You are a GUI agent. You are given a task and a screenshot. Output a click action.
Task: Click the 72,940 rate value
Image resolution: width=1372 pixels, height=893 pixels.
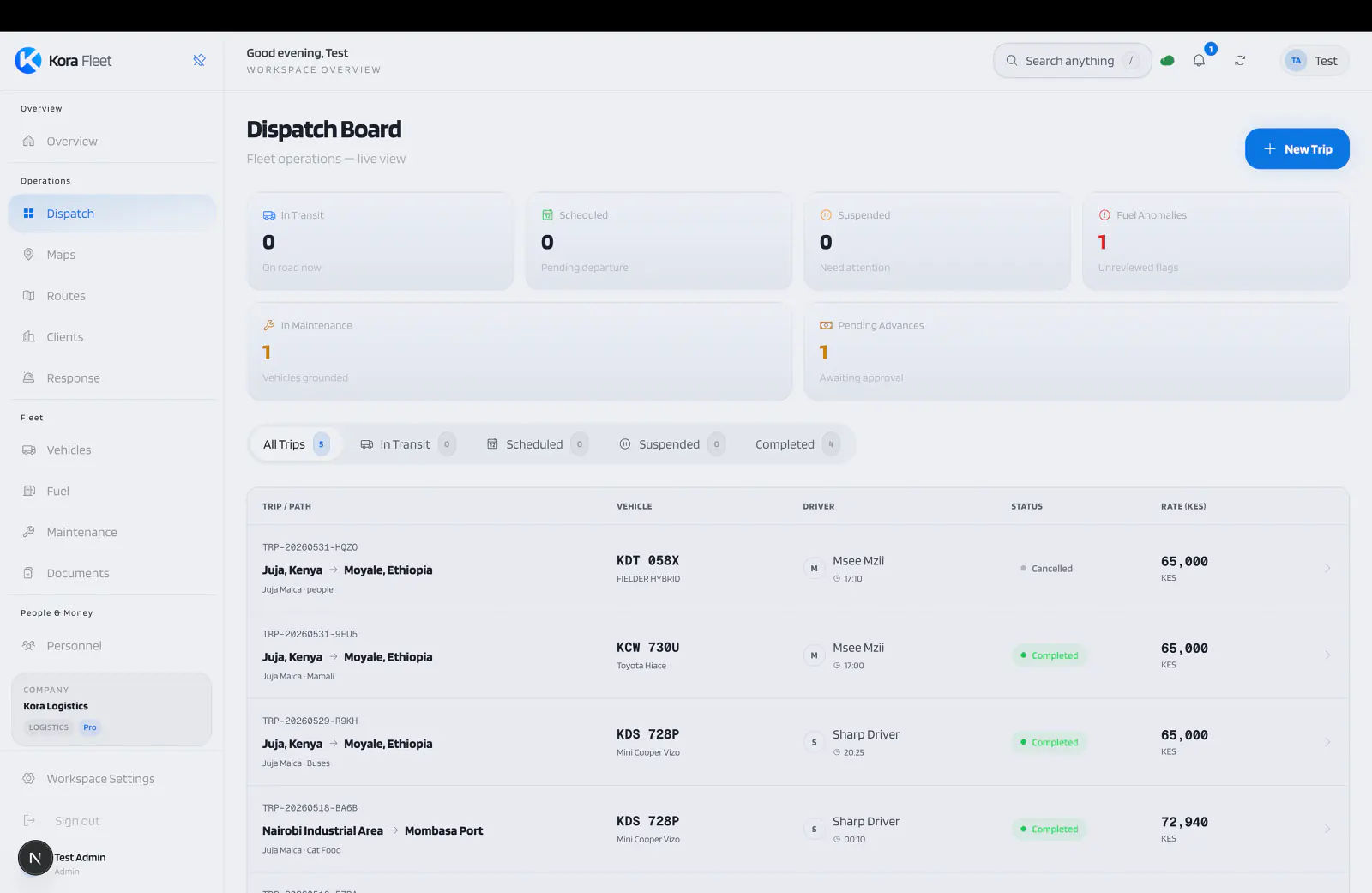(x=1184, y=823)
